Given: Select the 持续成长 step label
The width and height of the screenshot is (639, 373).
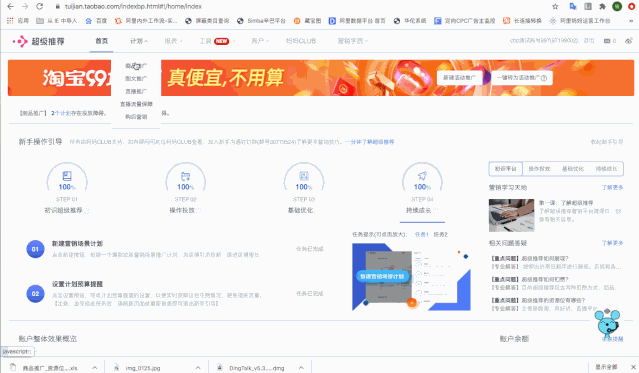Looking at the screenshot, I should pyautogui.click(x=419, y=210).
